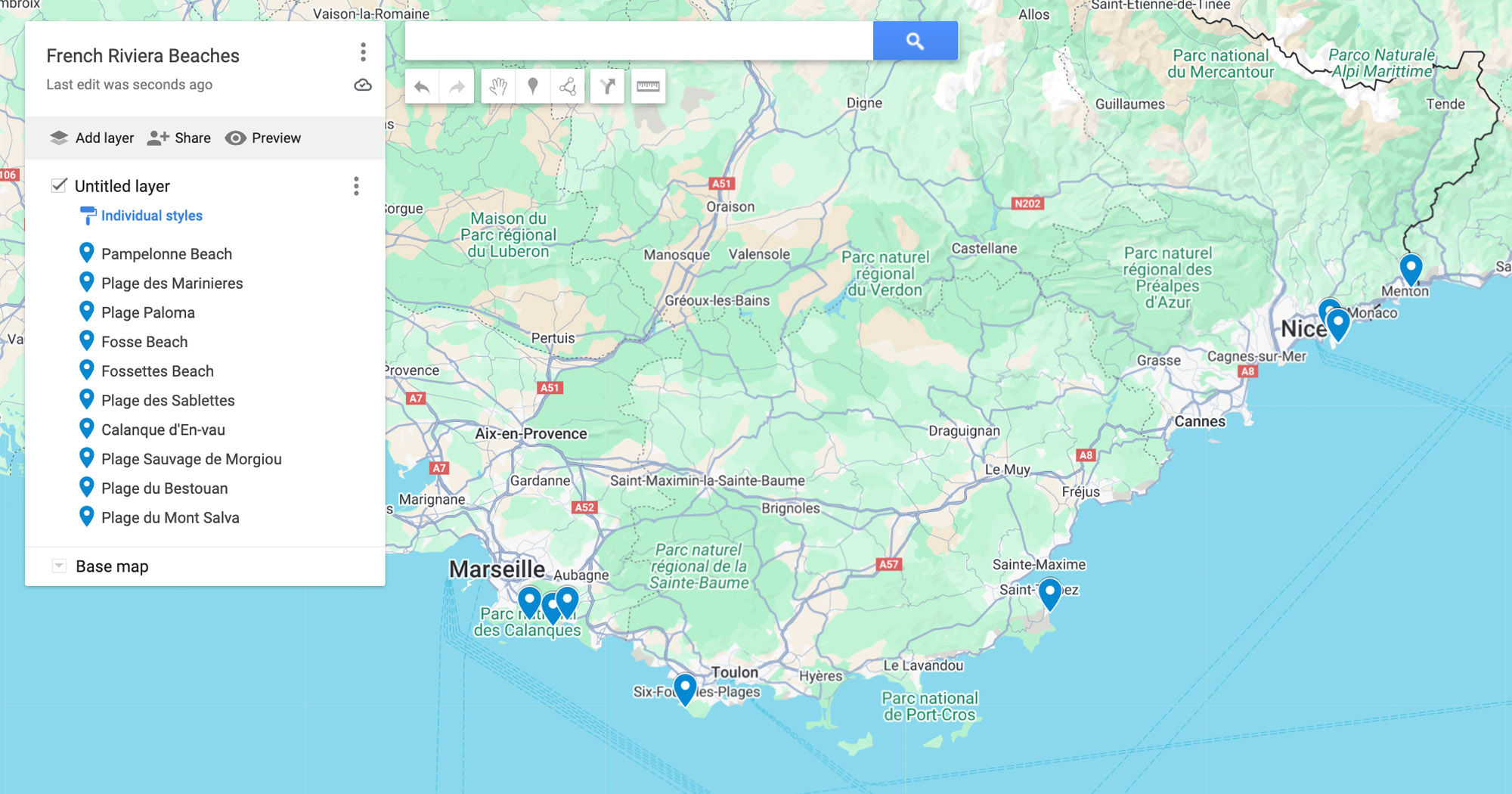The height and width of the screenshot is (794, 1512).
Task: Select Plage du Bestouan in the list
Action: 165,488
